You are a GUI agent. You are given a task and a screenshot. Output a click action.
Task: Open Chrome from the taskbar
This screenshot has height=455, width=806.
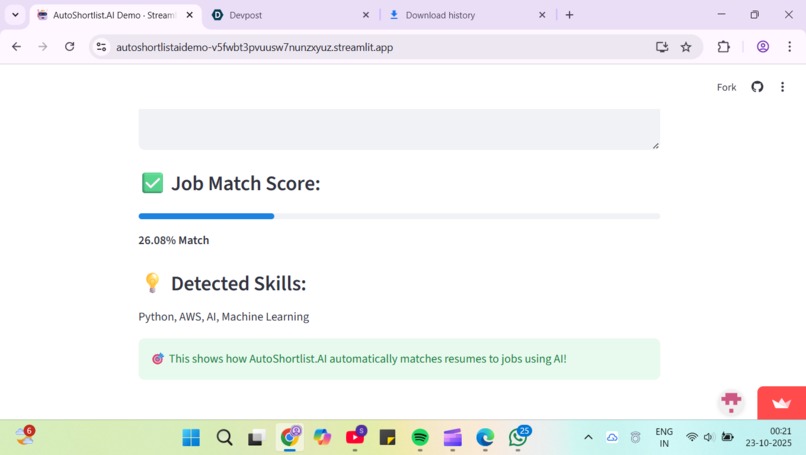[290, 438]
